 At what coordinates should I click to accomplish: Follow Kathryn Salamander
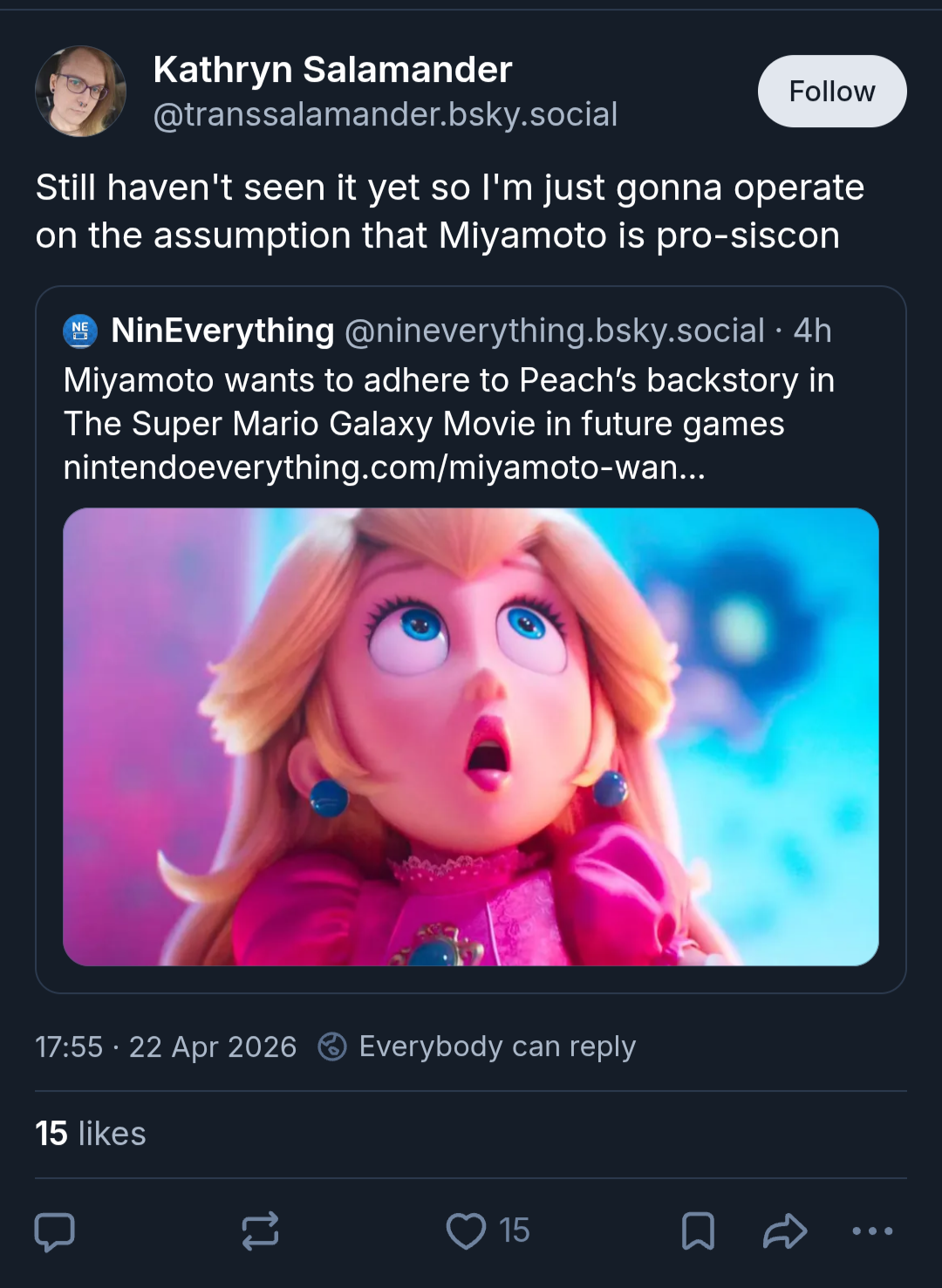point(832,92)
